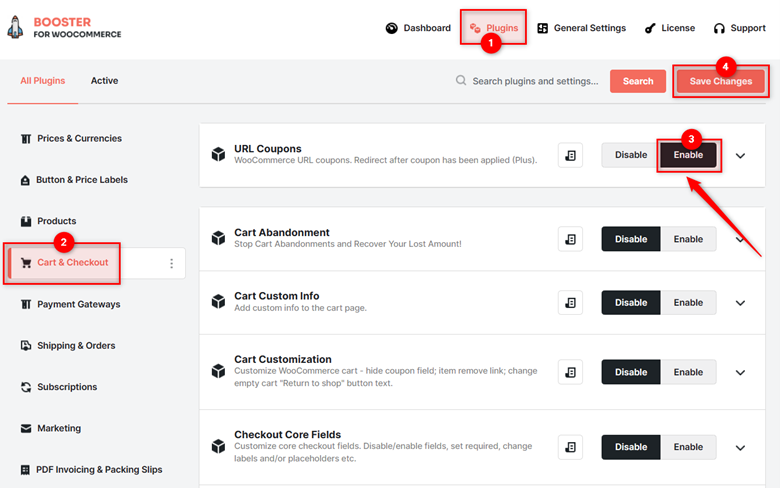Switch to the Active plugins tab
This screenshot has height=488, width=780.
[x=104, y=81]
